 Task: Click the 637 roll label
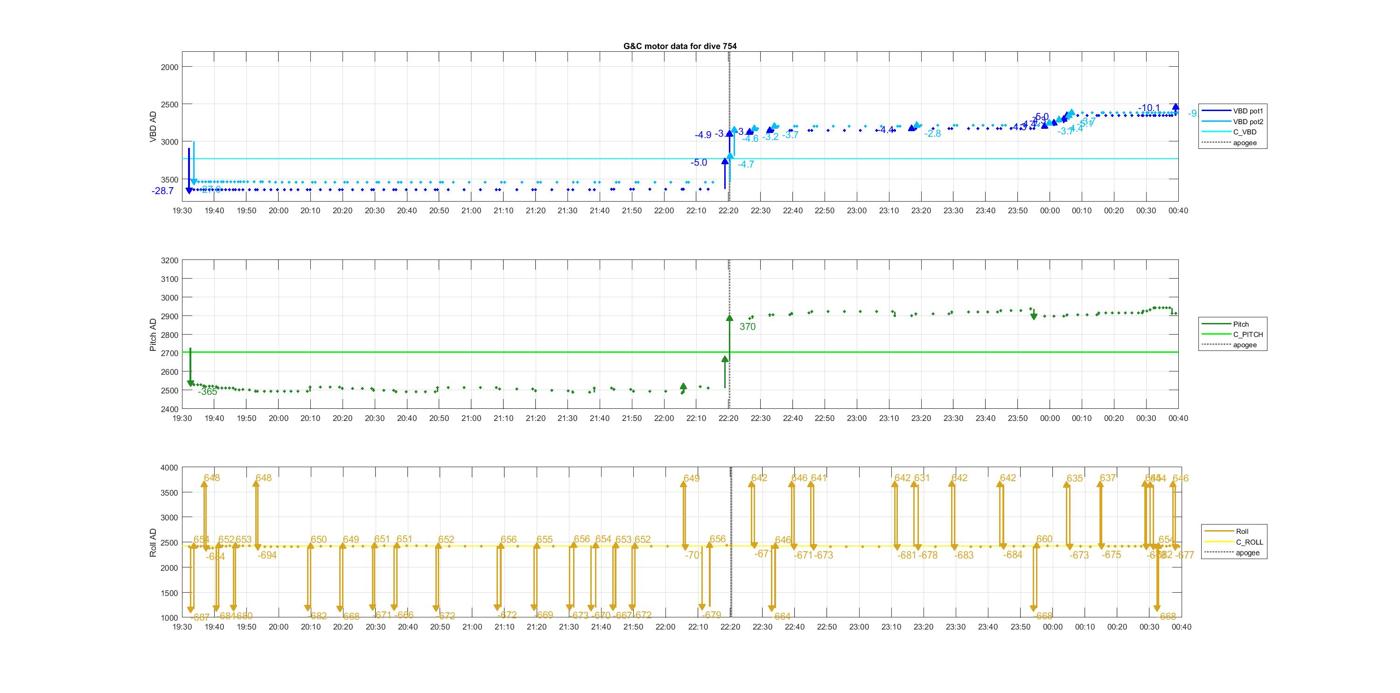point(1108,478)
